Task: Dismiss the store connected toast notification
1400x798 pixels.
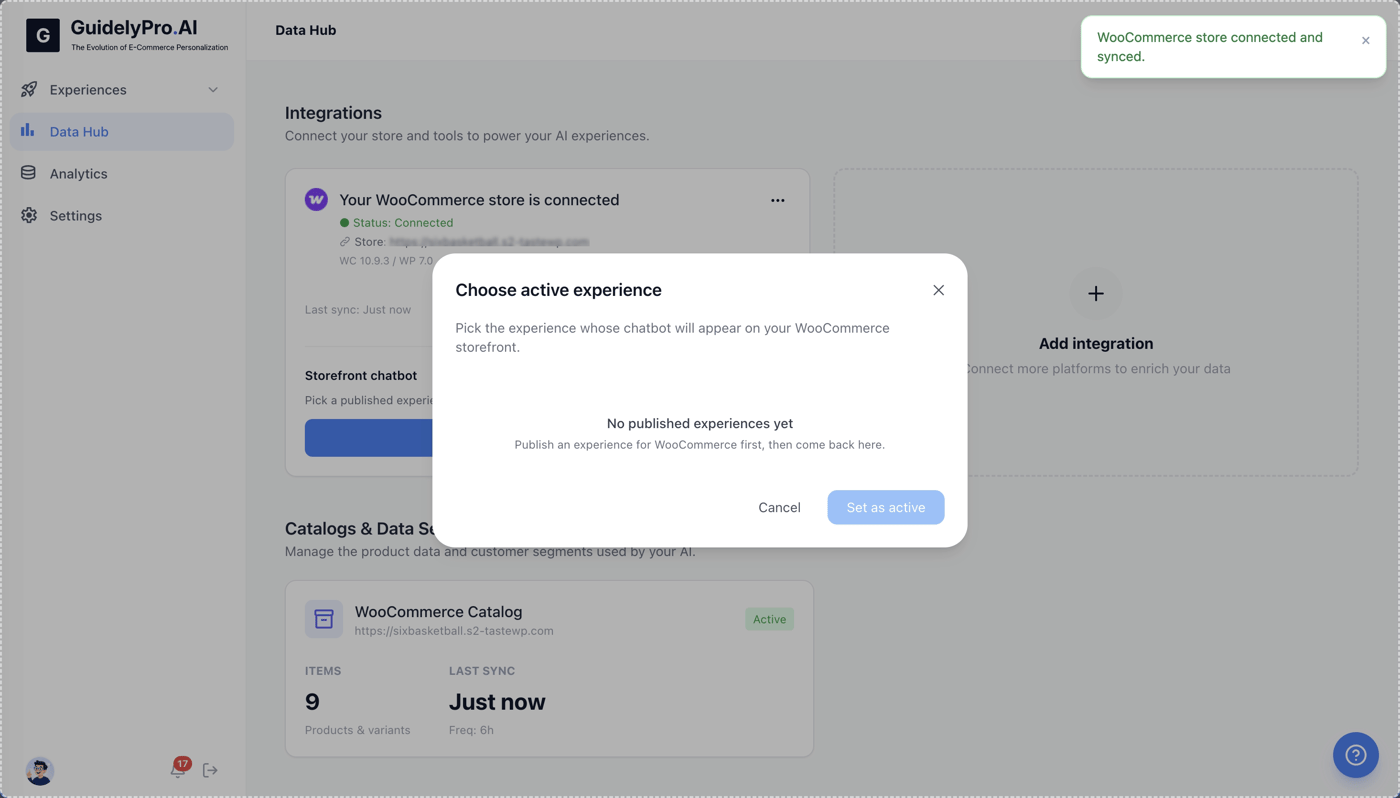Action: (1365, 41)
